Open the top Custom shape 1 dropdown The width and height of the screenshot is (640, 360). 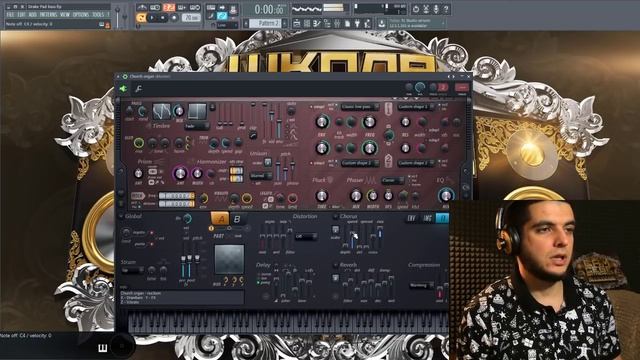416,107
